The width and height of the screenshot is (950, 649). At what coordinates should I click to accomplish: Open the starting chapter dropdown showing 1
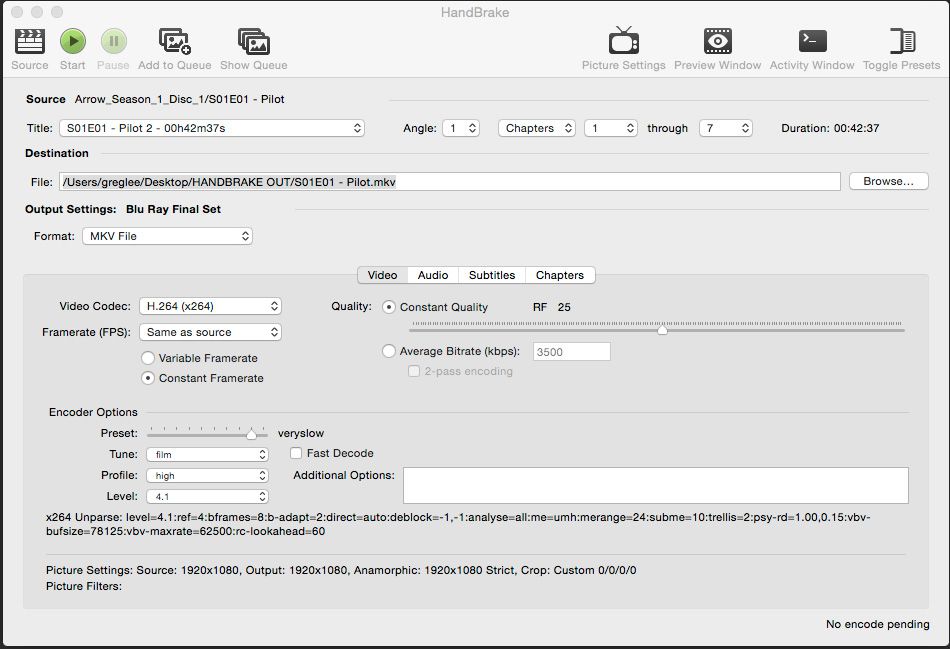[x=610, y=128]
